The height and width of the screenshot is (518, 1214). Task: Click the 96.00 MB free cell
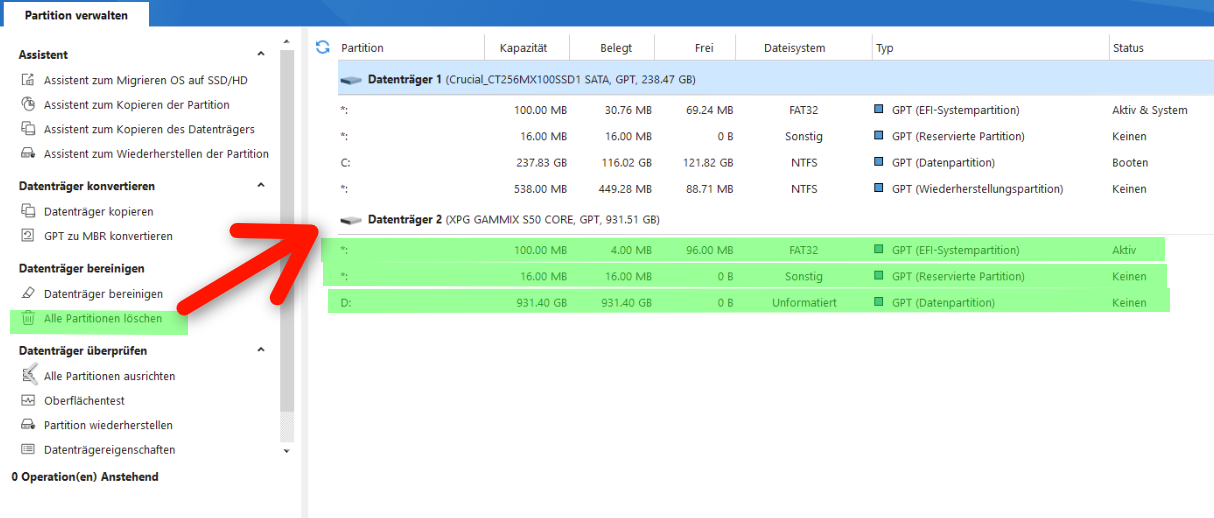pos(709,250)
